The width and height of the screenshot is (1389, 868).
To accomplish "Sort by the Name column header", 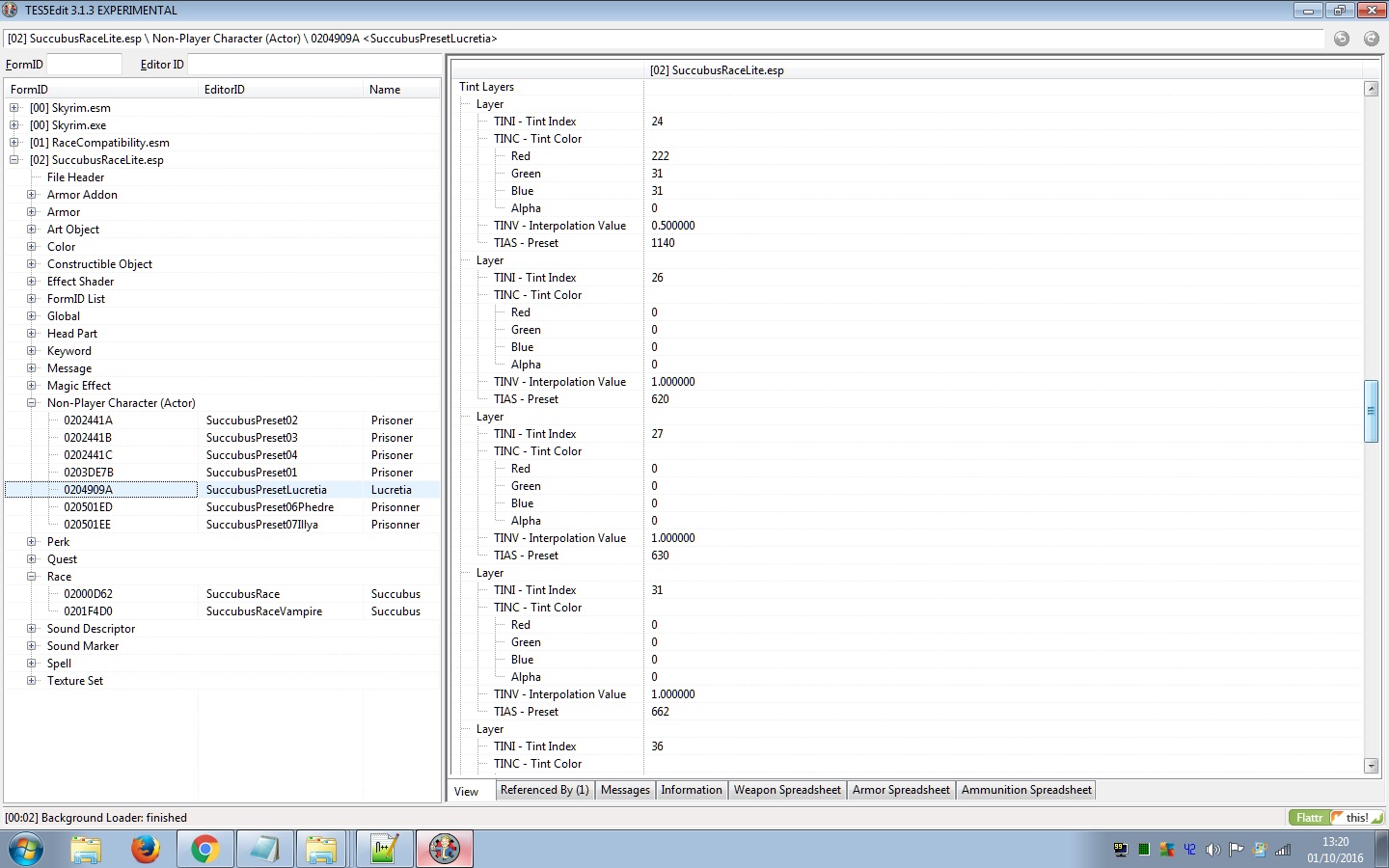I will [401, 90].
